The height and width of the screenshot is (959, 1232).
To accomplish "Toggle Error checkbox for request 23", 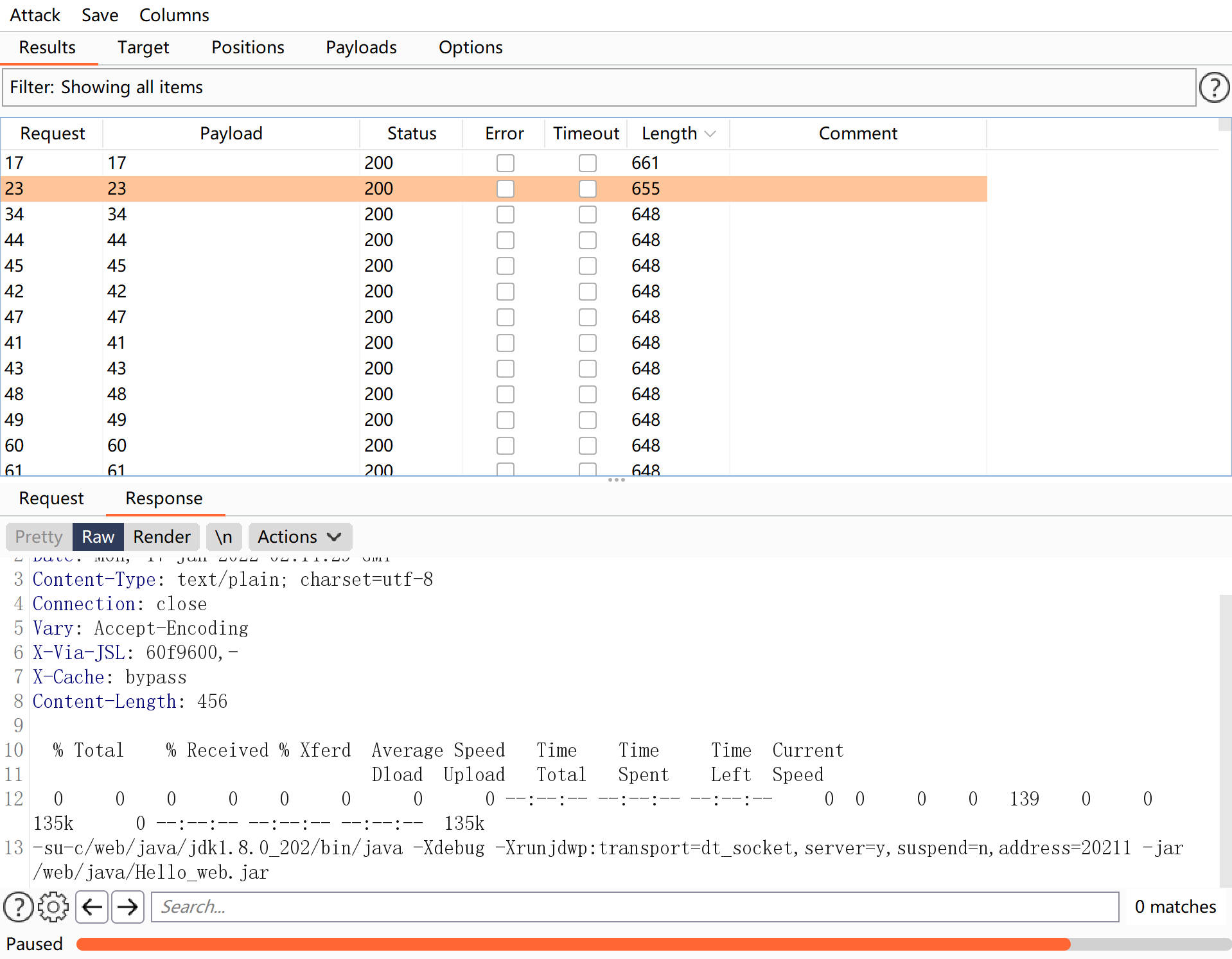I will (506, 189).
